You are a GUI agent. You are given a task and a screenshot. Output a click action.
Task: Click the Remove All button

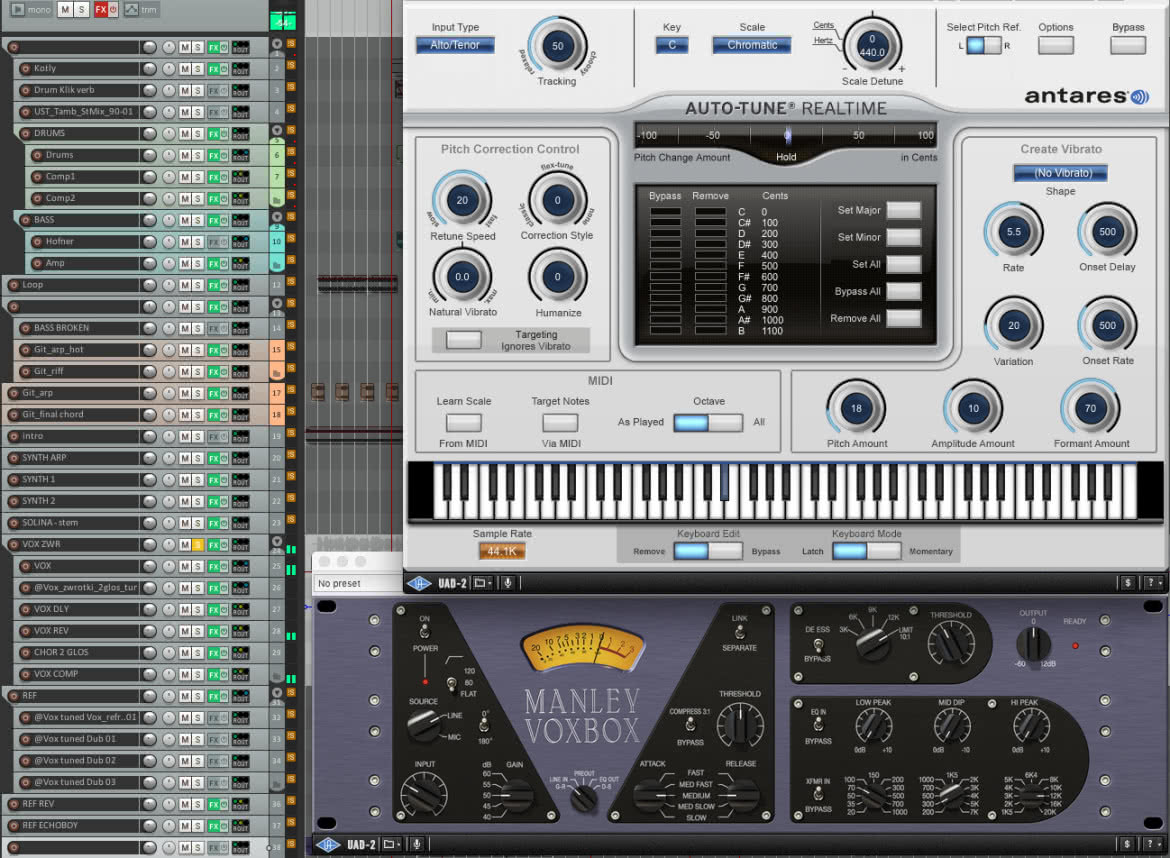[904, 319]
